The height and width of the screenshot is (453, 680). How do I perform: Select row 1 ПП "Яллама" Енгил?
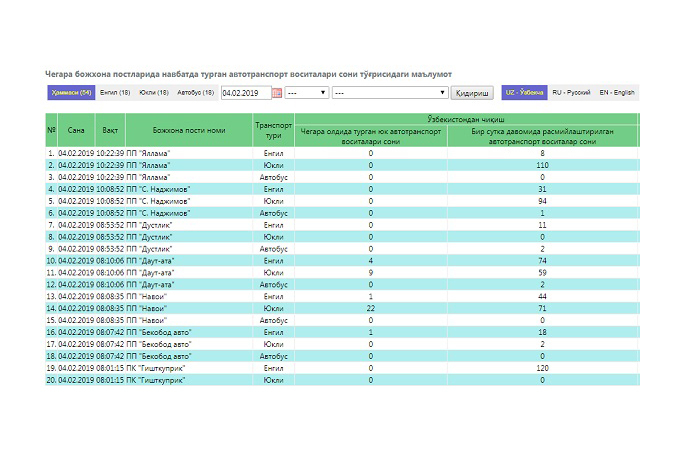(342, 153)
